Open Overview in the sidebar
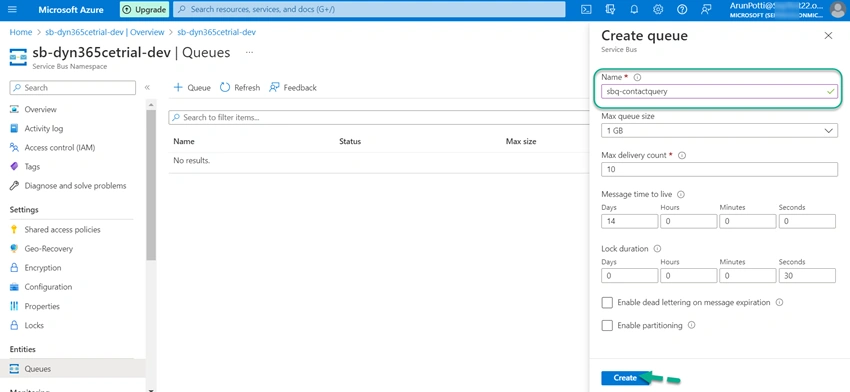This screenshot has width=850, height=392. (x=40, y=110)
